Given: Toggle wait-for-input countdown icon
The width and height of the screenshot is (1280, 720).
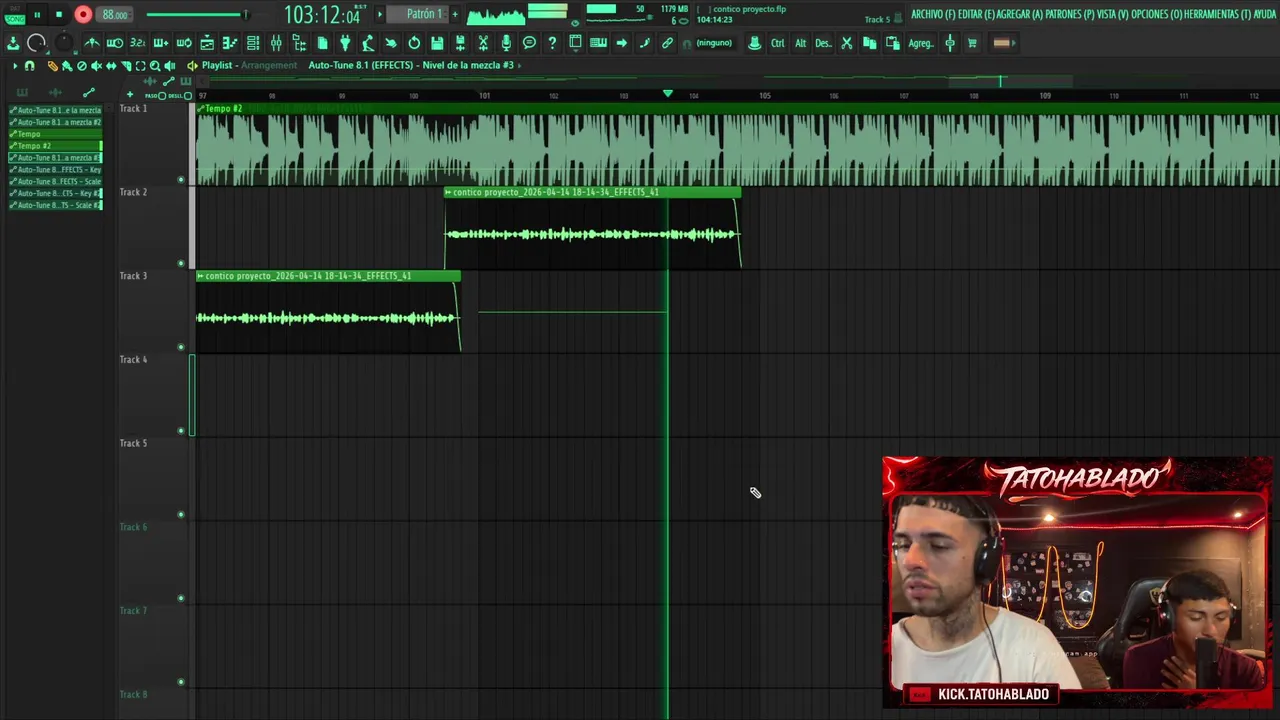Looking at the screenshot, I should [x=115, y=43].
